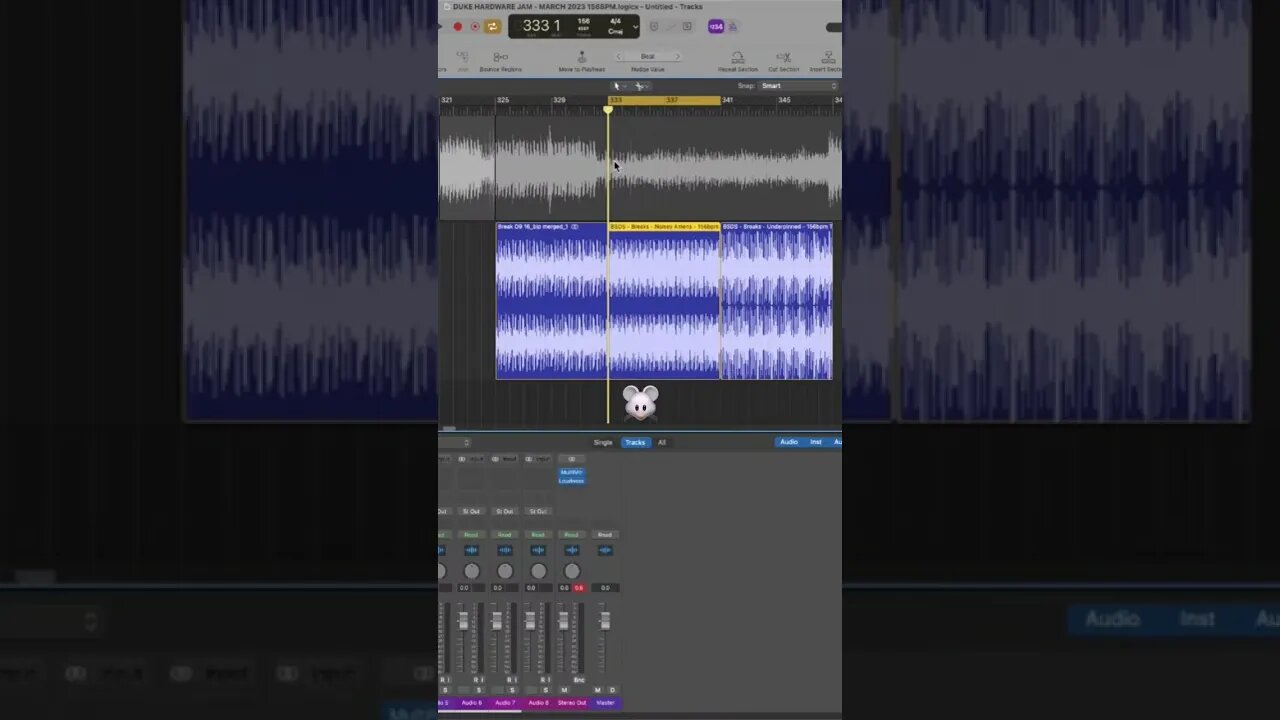Click the Repeat Section icon

(737, 58)
